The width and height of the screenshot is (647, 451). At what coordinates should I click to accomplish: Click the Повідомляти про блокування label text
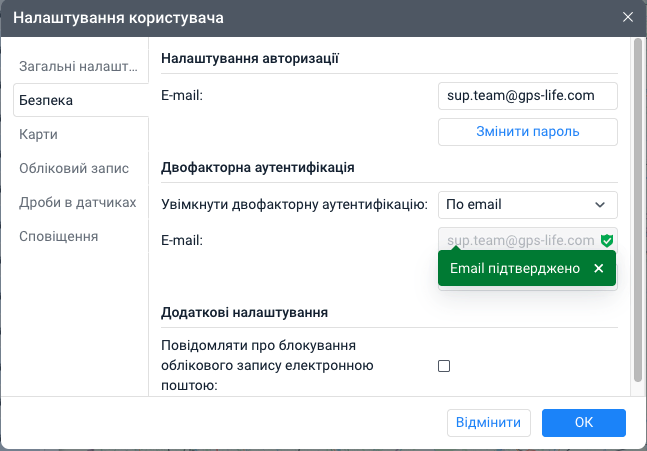pyautogui.click(x=267, y=365)
